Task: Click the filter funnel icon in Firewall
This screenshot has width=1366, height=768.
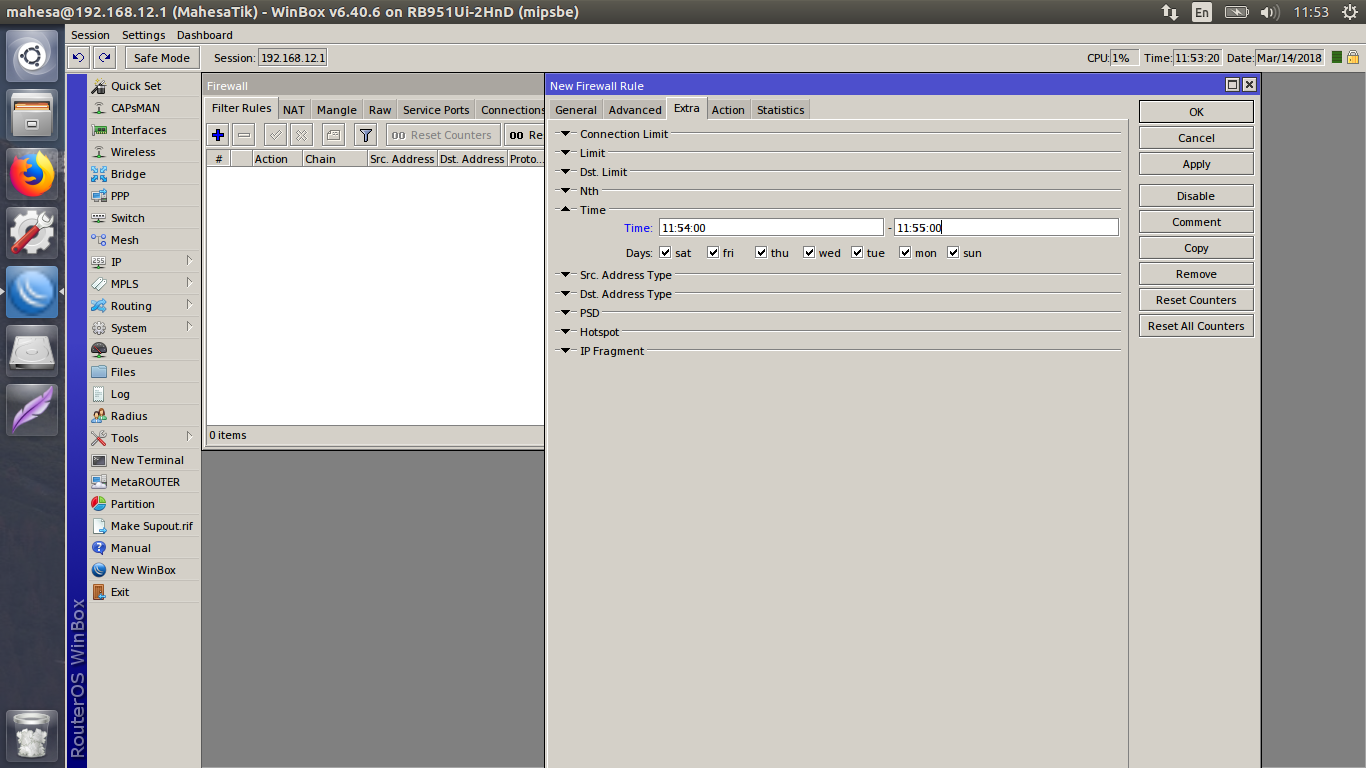Action: tap(366, 135)
